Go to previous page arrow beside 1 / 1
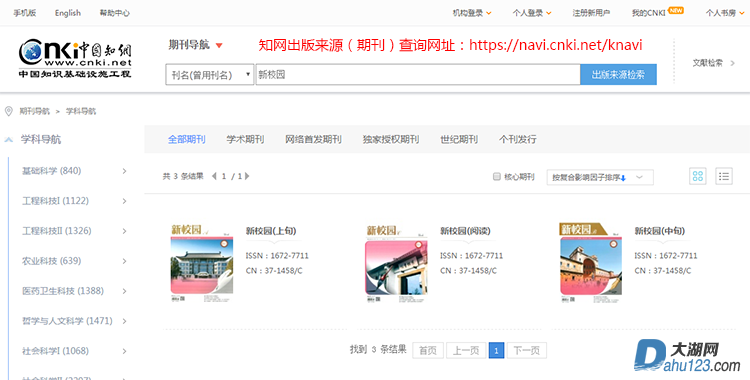Screen dimensions: 750x380 pyautogui.click(x=214, y=176)
